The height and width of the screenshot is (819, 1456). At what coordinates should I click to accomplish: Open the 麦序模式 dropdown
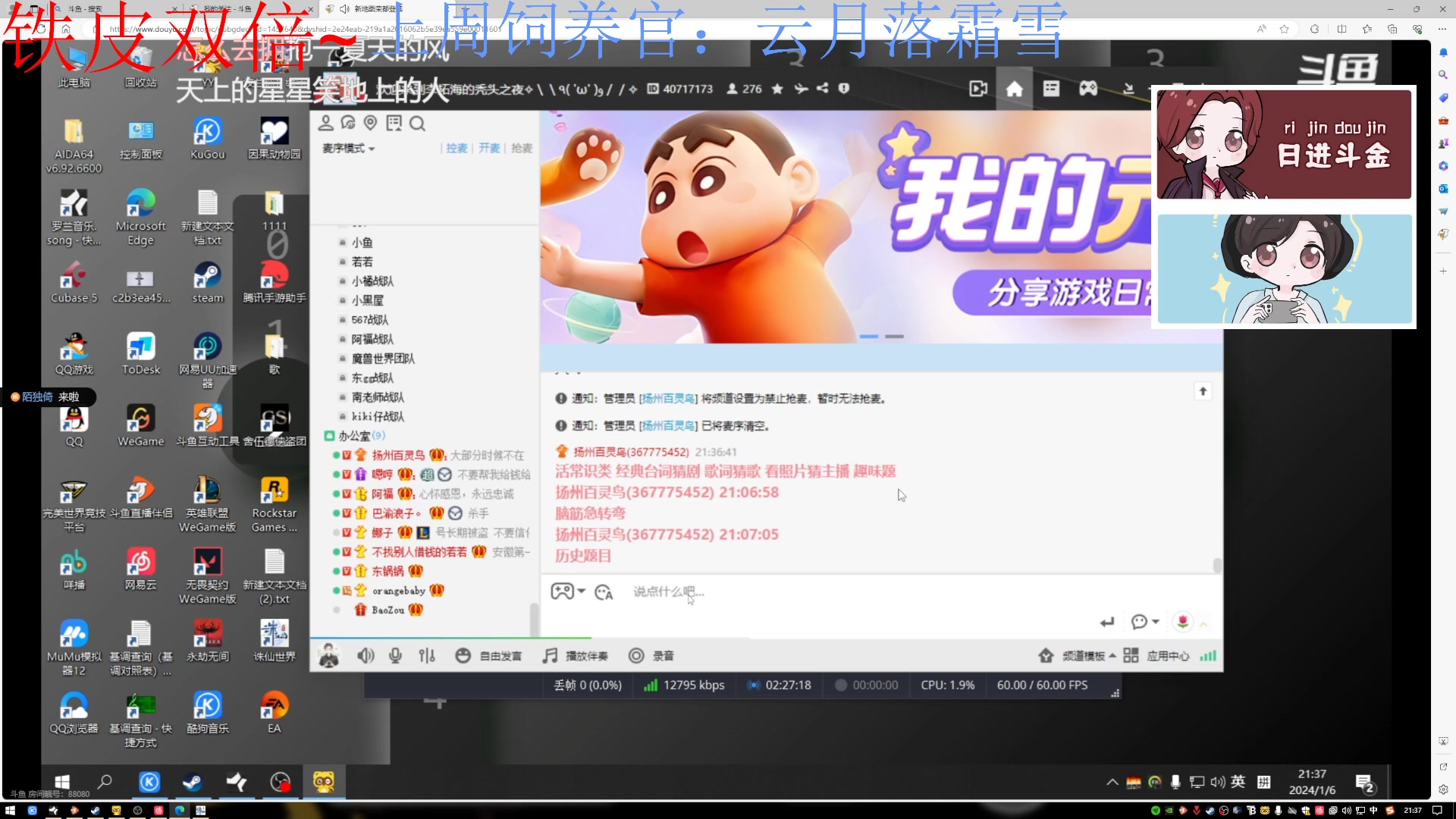(348, 148)
